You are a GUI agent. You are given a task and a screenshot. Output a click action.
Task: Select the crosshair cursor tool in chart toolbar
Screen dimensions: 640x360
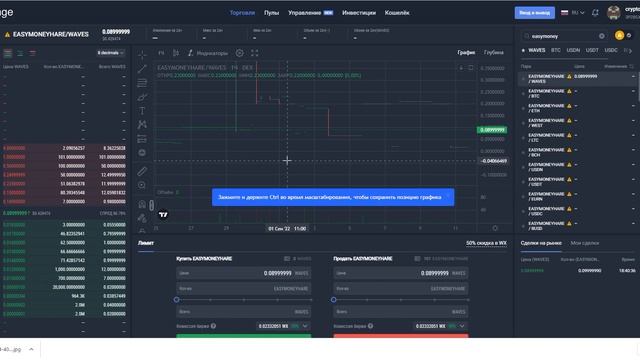click(x=142, y=54)
